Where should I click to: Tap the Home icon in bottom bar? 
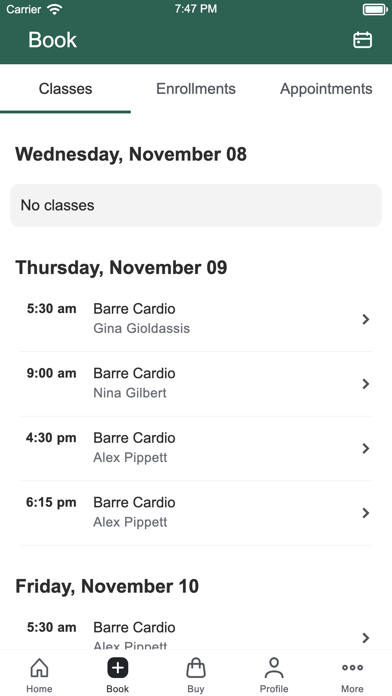[x=39, y=668]
